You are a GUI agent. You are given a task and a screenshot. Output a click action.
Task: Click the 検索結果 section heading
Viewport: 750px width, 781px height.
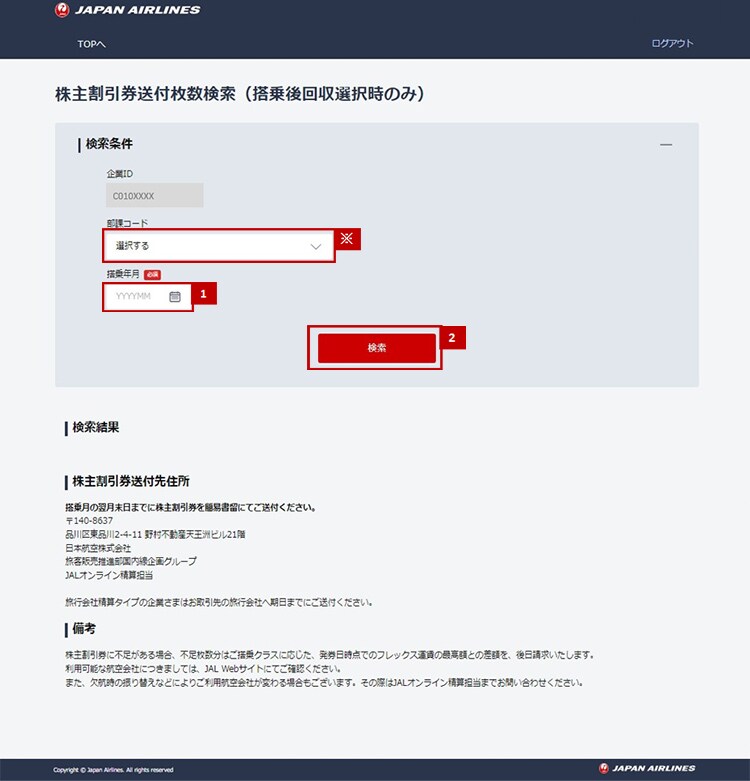pyautogui.click(x=96, y=428)
